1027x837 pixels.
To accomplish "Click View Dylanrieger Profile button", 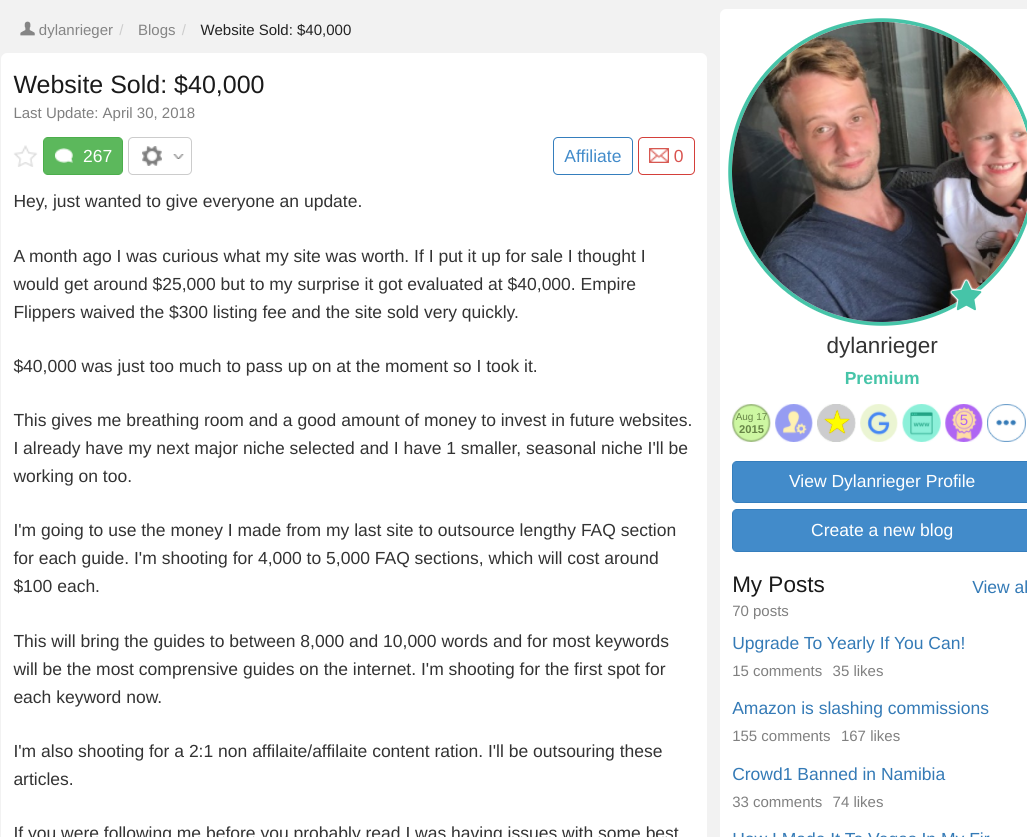I will (x=882, y=482).
